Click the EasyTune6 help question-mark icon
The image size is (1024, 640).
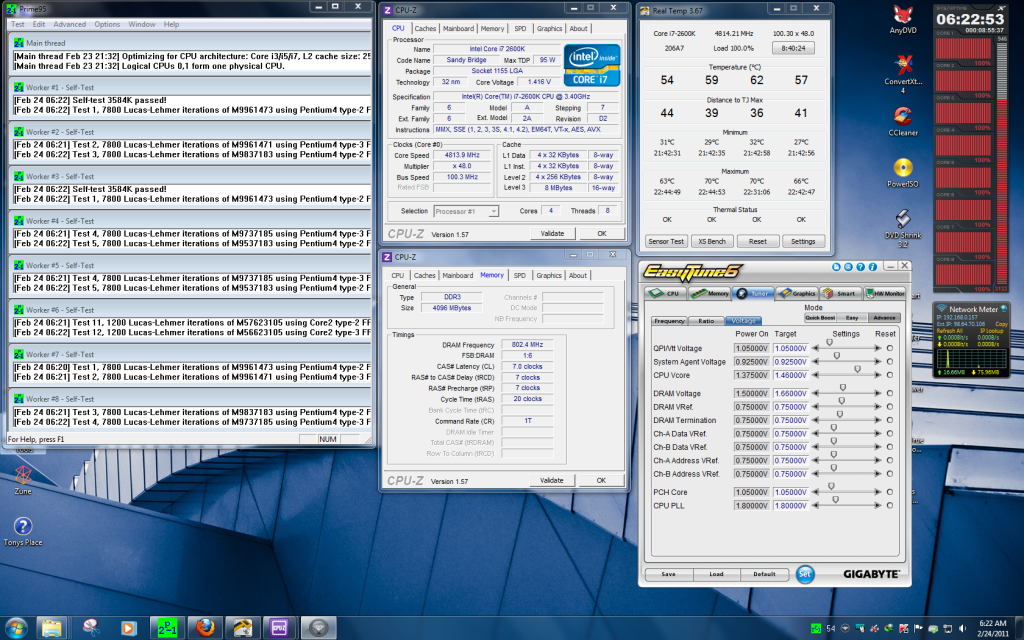pyautogui.click(x=860, y=266)
